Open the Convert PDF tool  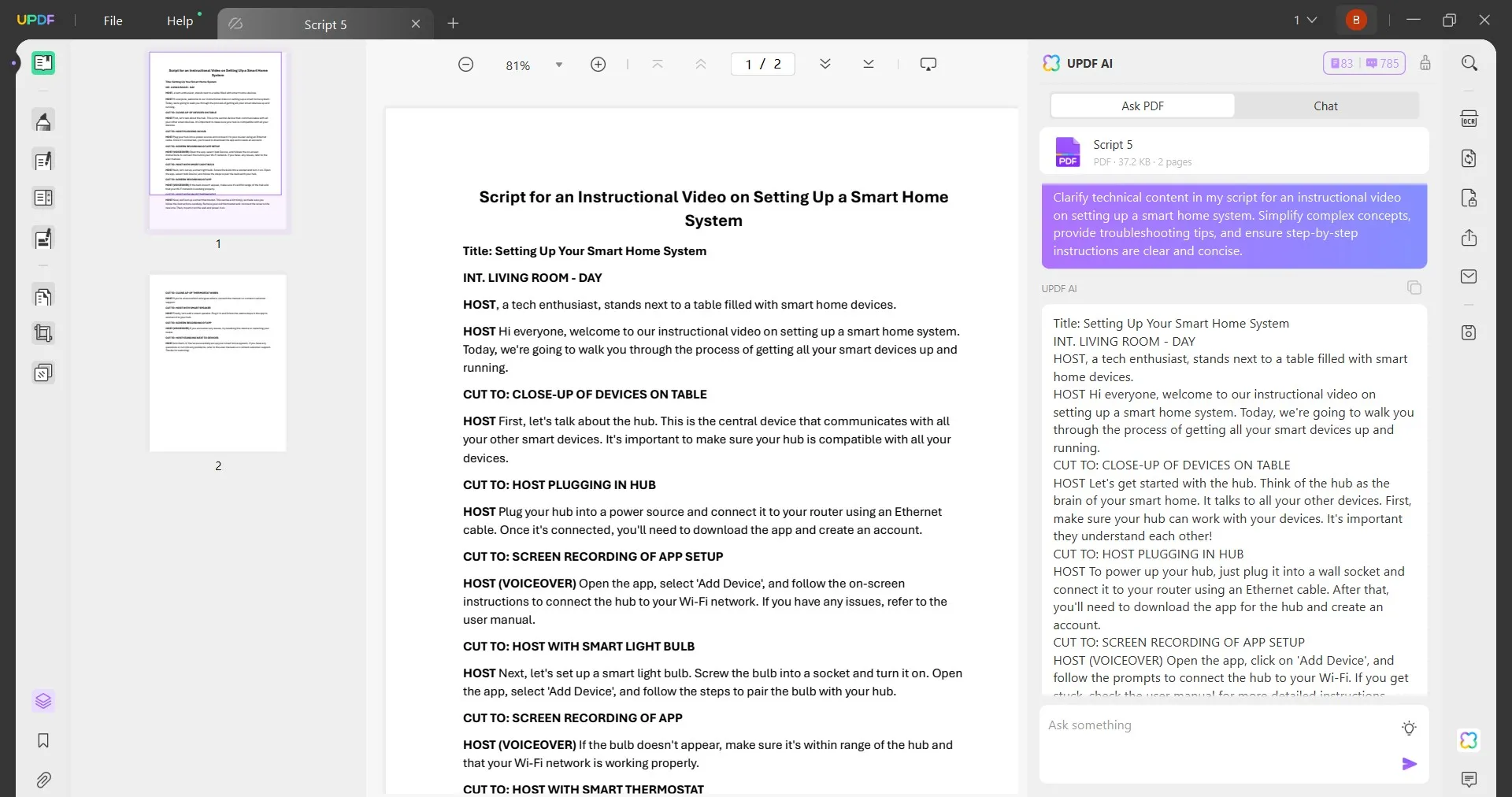[x=1469, y=158]
